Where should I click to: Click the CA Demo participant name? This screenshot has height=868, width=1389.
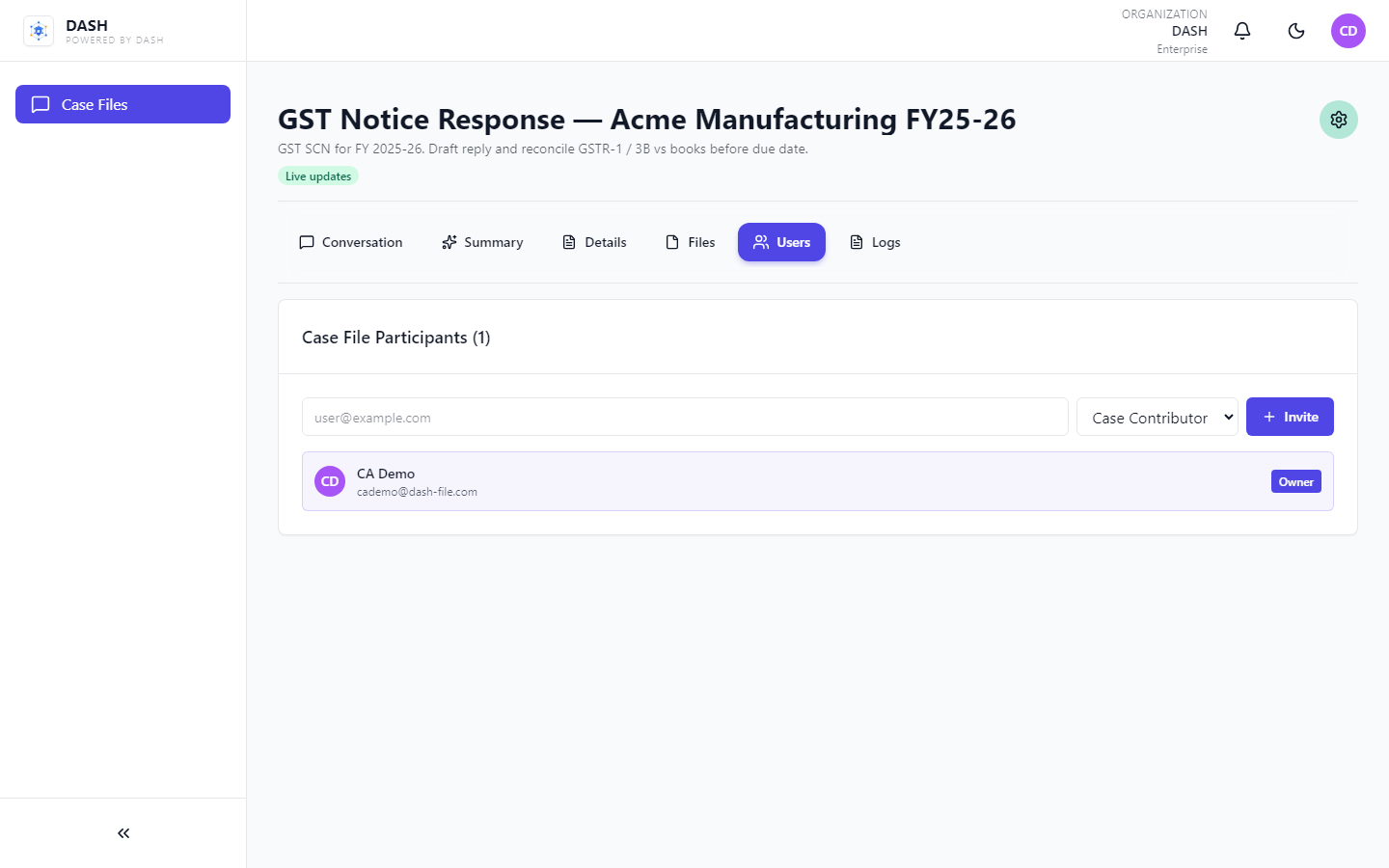coord(386,474)
